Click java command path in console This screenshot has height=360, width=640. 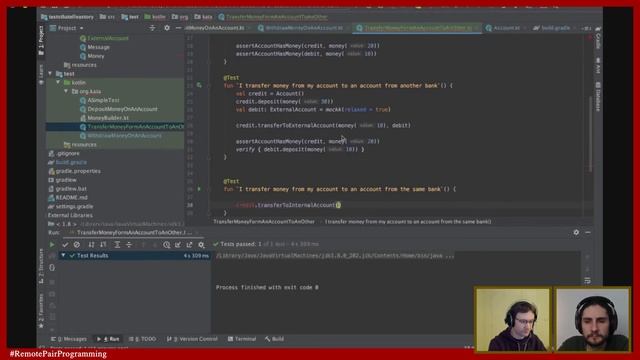(335, 256)
